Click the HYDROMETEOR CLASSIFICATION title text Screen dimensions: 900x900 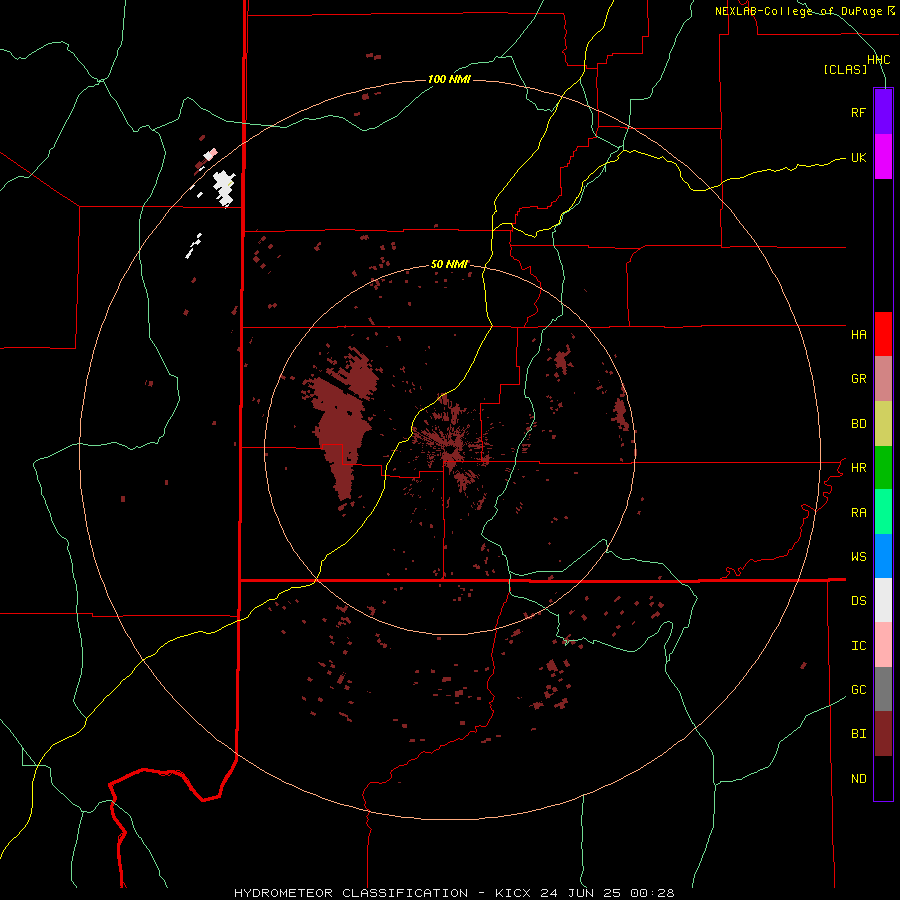351,893
